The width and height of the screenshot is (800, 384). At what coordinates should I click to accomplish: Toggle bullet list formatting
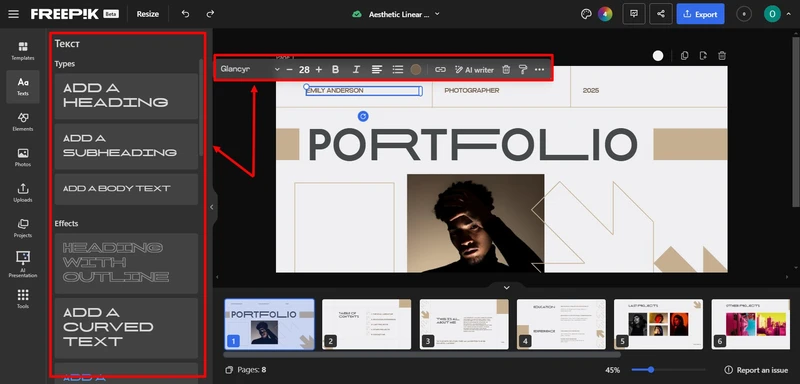(x=398, y=69)
